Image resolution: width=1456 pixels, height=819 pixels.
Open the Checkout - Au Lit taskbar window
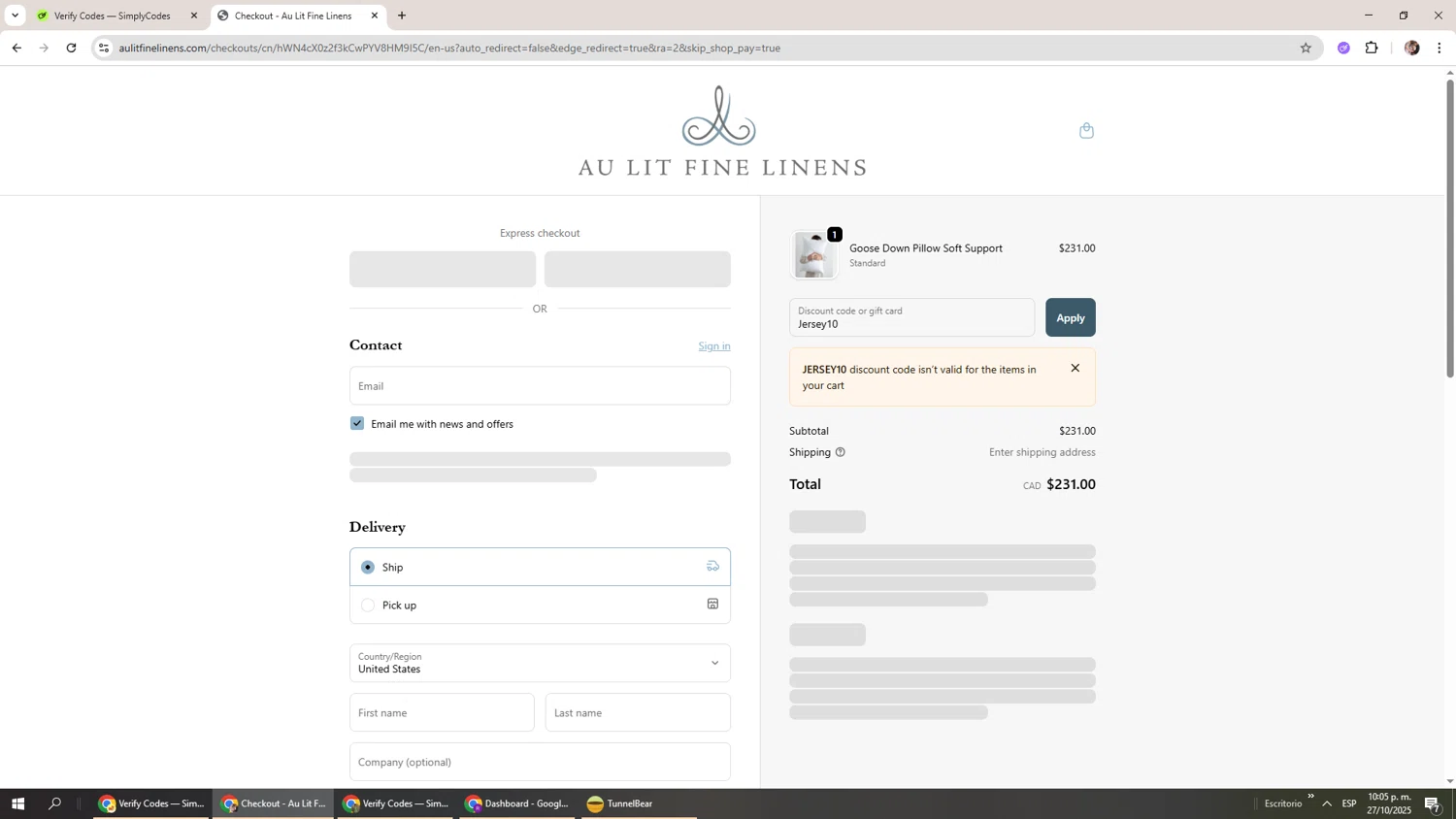coord(274,803)
